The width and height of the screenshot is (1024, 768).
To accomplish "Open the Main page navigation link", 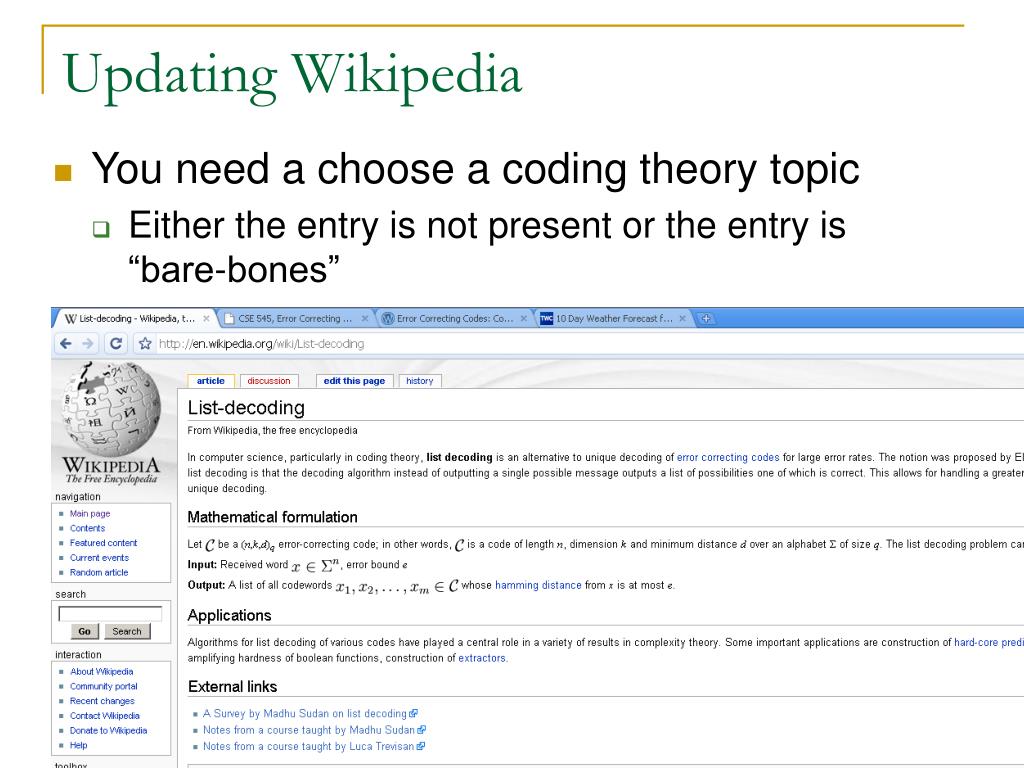I will (90, 514).
